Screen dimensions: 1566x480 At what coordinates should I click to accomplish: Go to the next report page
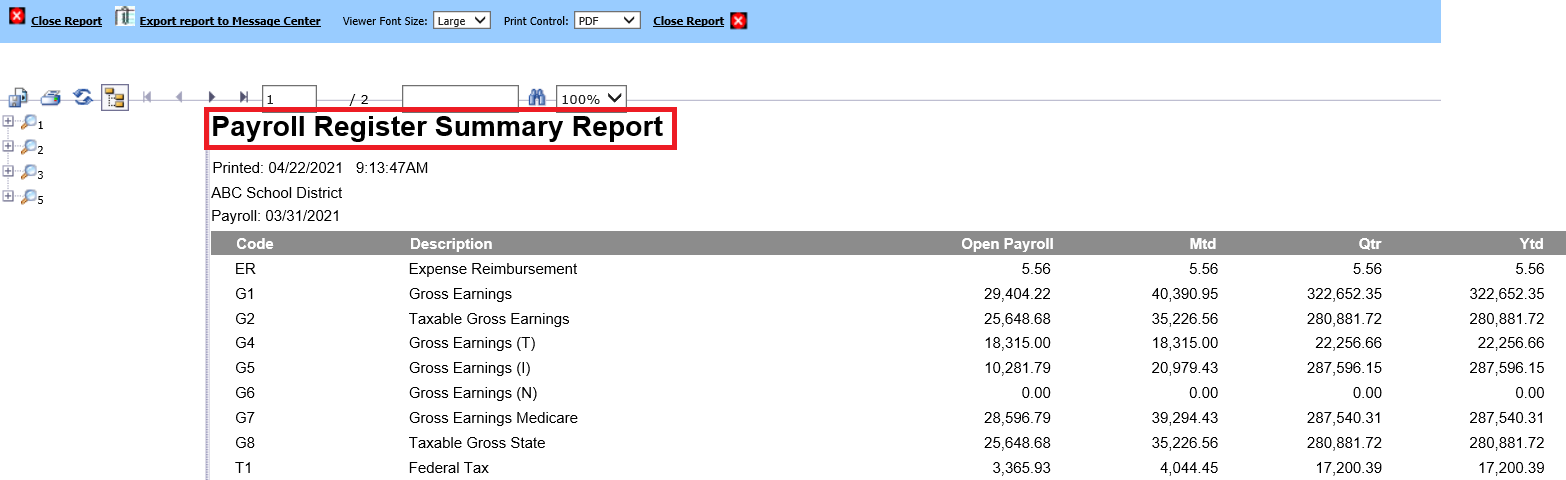211,97
